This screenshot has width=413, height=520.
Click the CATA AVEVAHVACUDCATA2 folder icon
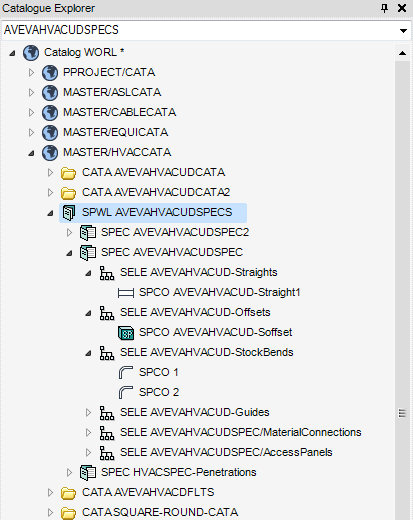[69, 193]
